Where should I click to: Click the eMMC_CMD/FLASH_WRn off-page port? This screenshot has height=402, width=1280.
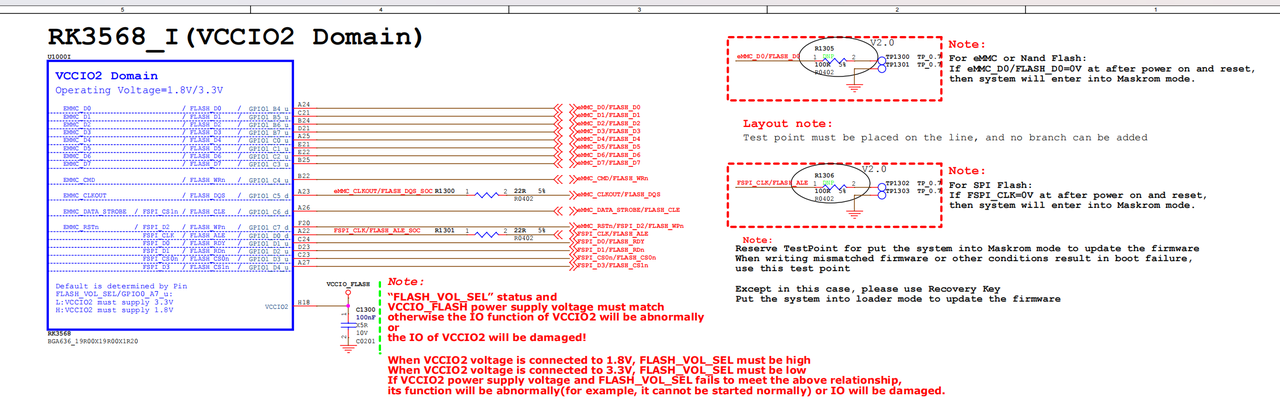click(x=606, y=177)
